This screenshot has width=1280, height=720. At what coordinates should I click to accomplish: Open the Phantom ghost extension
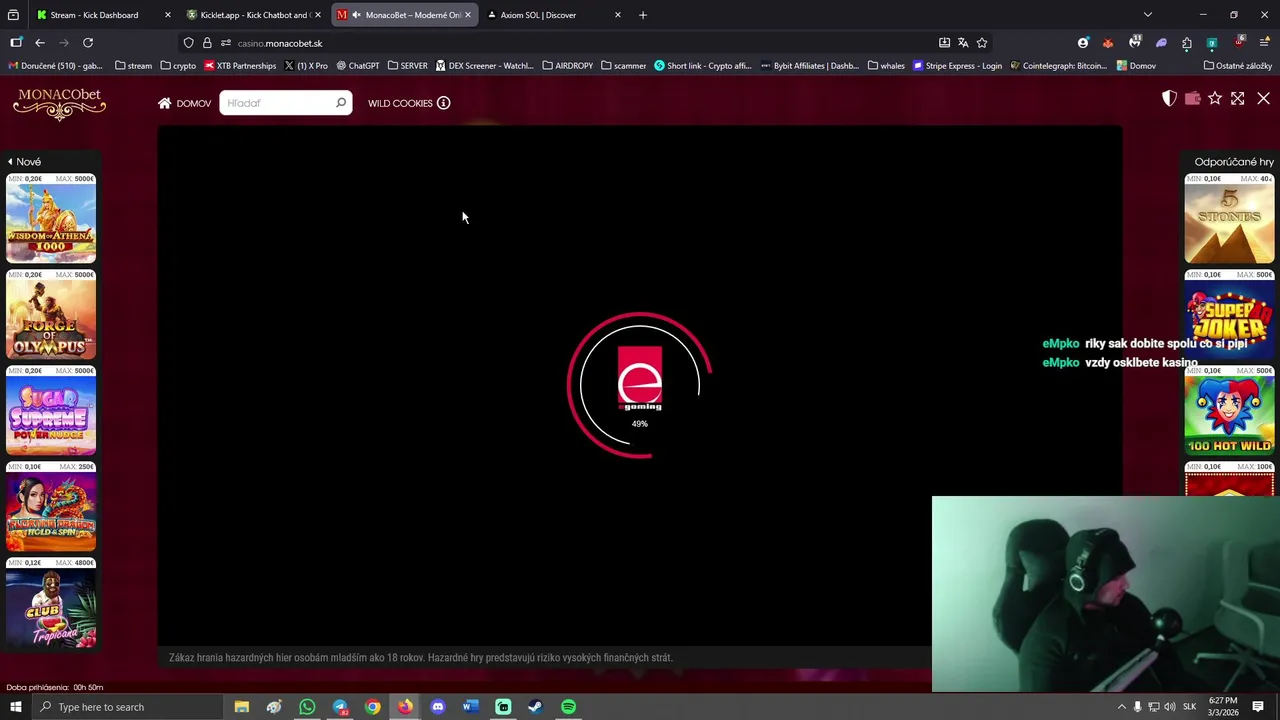coord(1161,43)
